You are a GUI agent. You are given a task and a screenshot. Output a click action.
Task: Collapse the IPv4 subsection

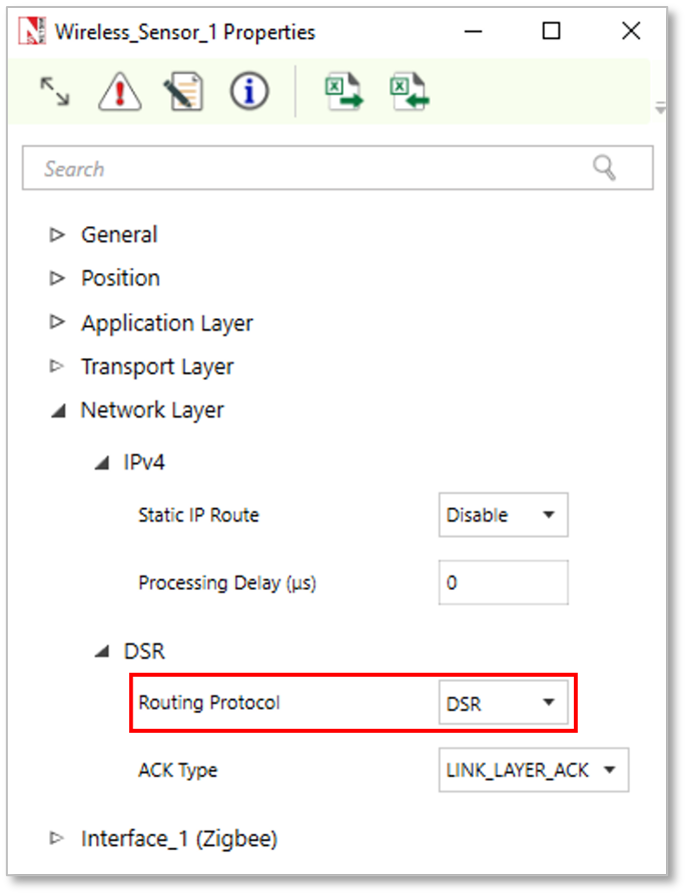tap(102, 464)
